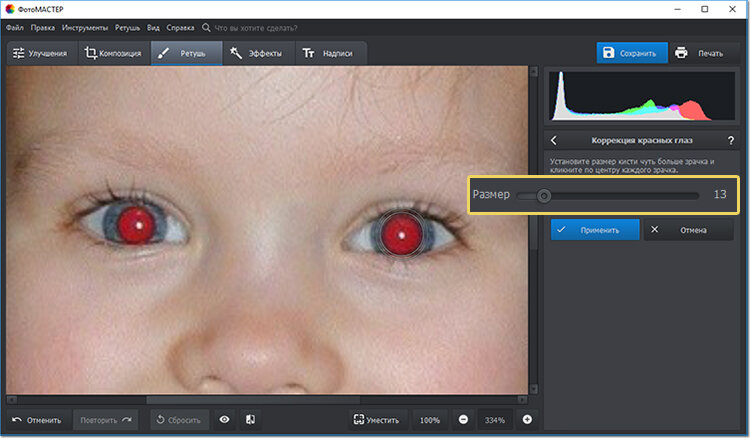Click the horizontal scrollbar thumb under image
Image resolution: width=750 pixels, height=438 pixels.
pyautogui.click(x=253, y=400)
